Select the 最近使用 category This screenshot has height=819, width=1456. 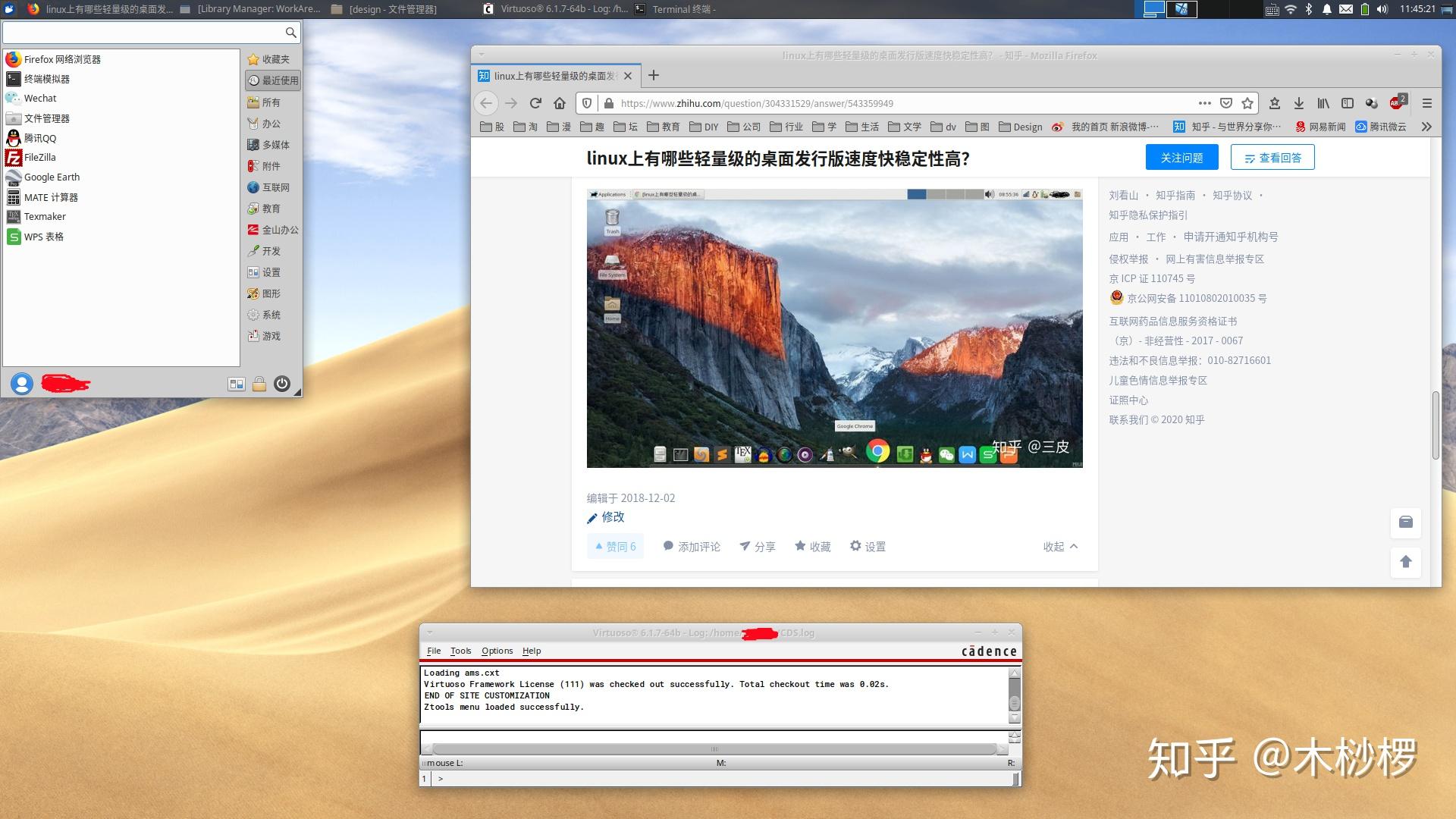pyautogui.click(x=273, y=80)
